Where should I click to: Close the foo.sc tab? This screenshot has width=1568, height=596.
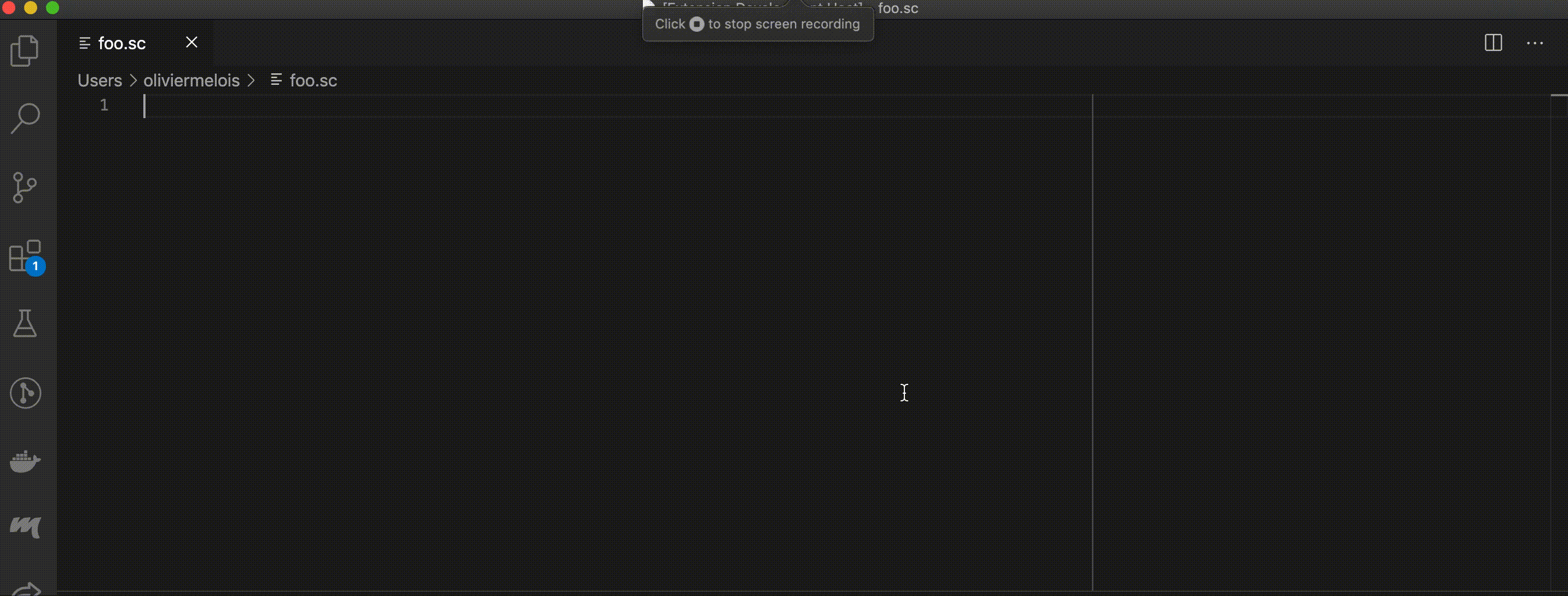click(191, 43)
